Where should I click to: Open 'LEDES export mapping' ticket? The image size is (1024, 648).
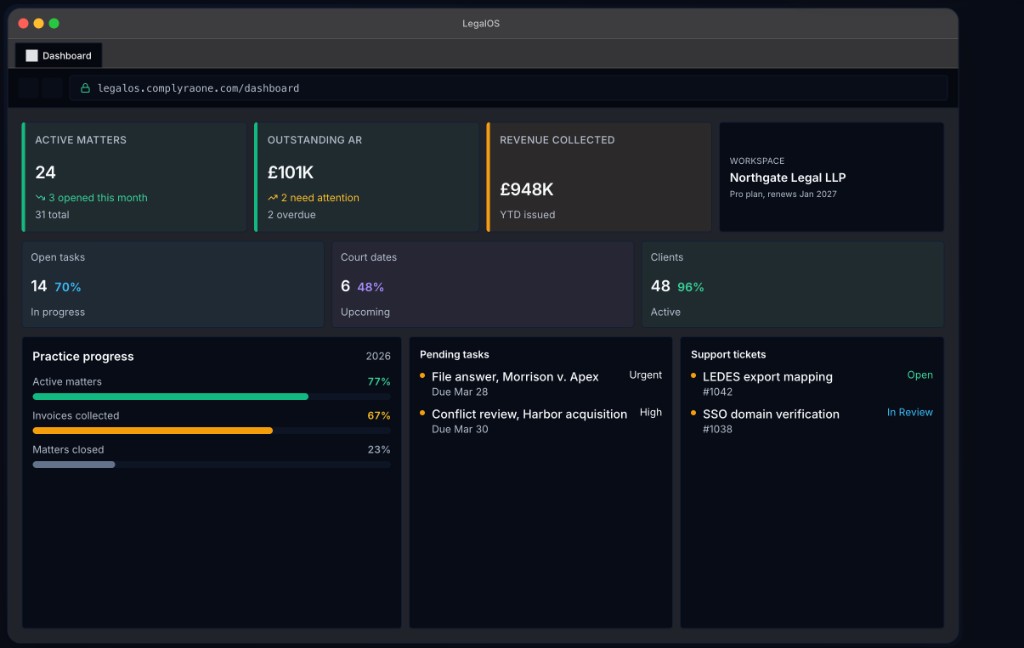pyautogui.click(x=767, y=377)
